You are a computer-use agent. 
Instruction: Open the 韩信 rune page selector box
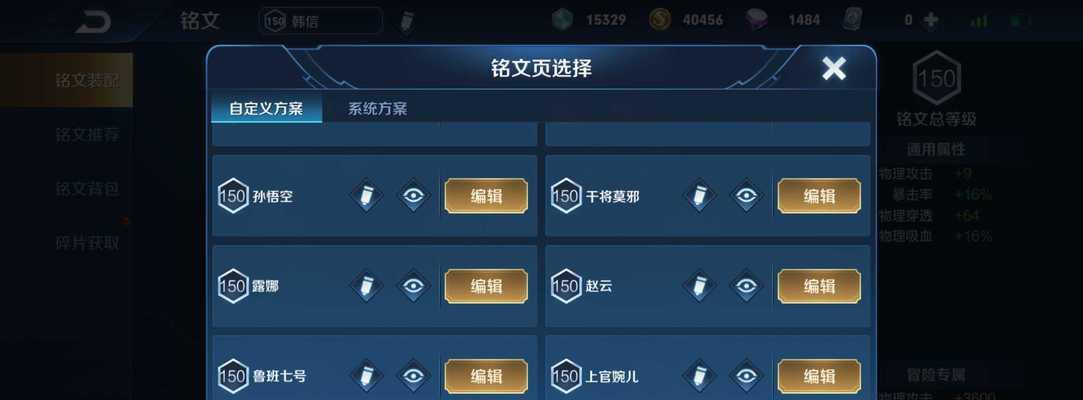coord(320,21)
